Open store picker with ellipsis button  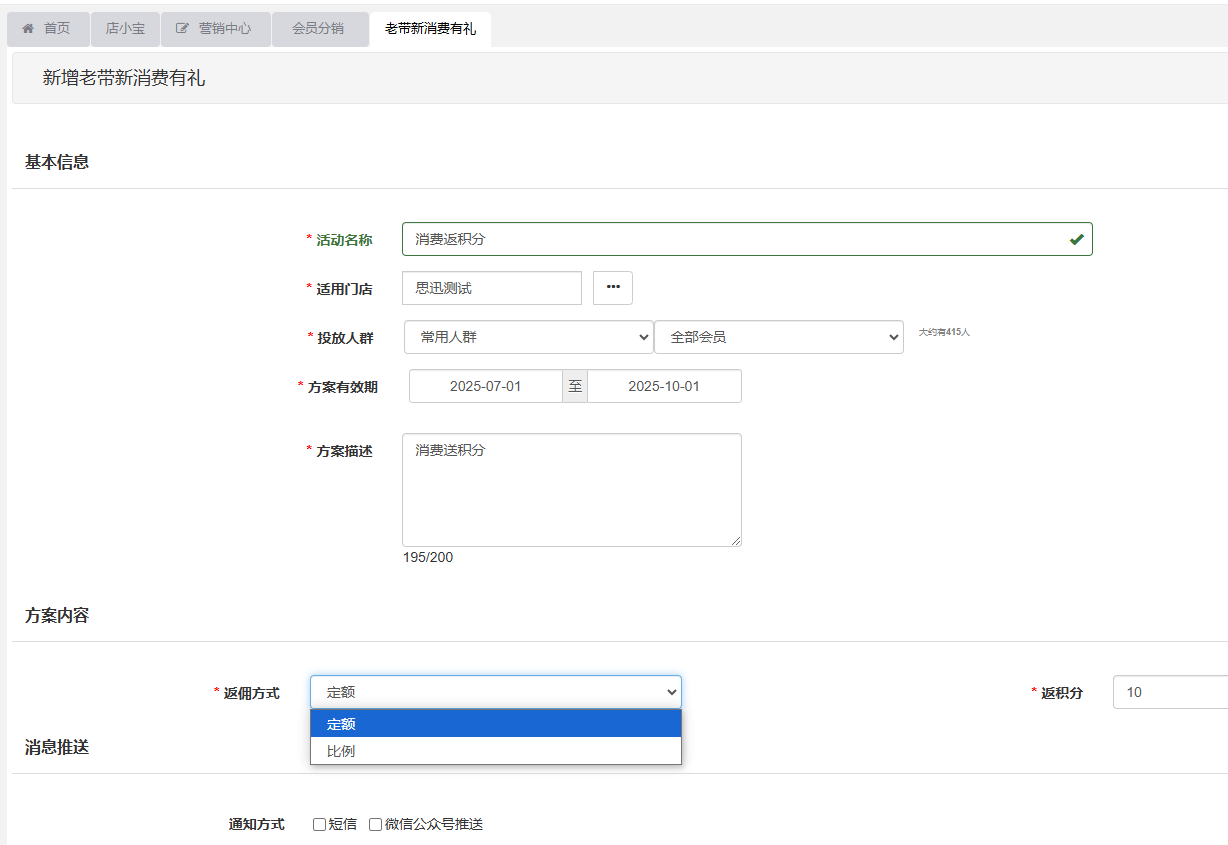pos(613,288)
